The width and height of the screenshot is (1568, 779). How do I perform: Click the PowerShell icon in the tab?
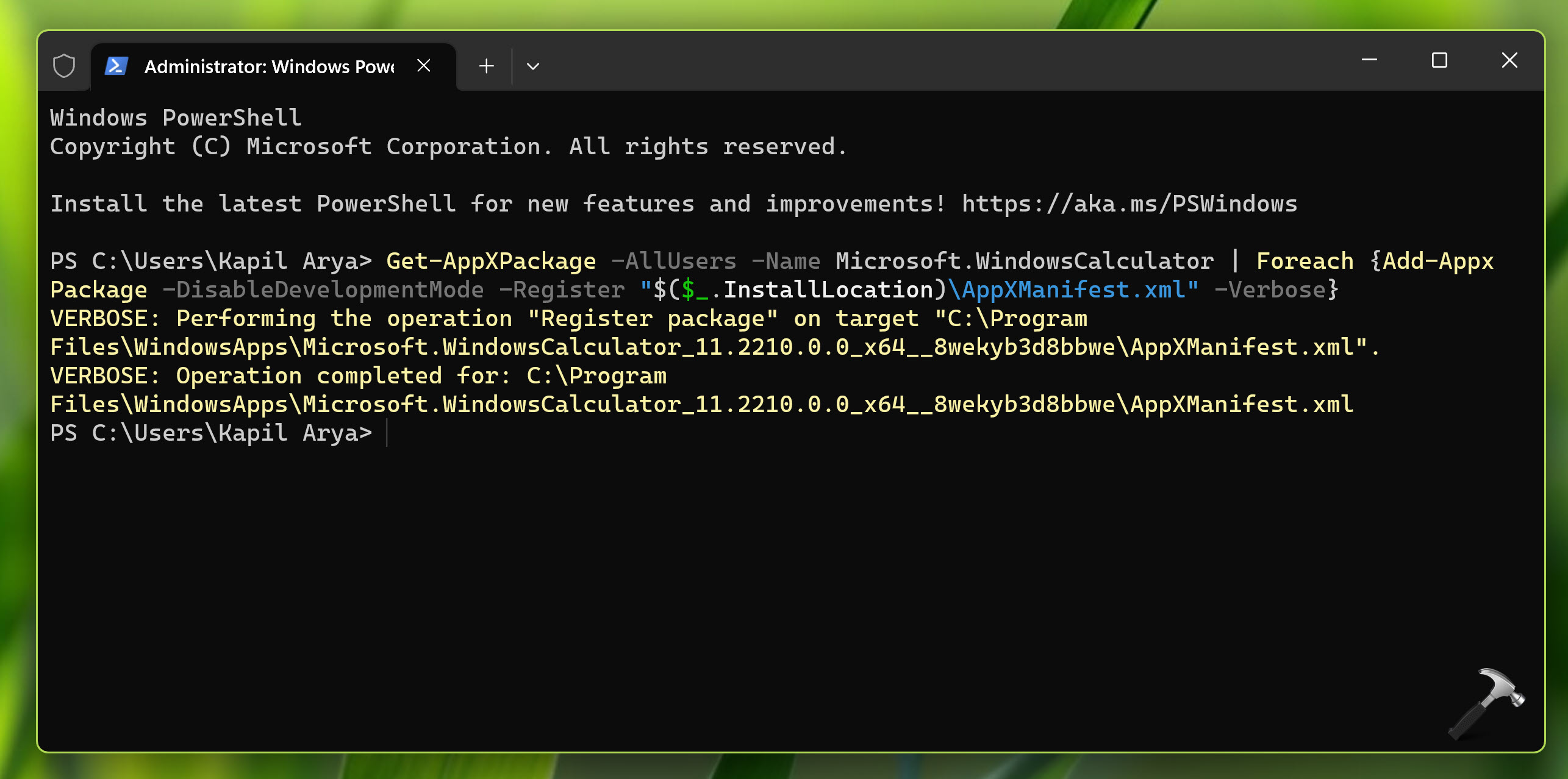pos(116,66)
